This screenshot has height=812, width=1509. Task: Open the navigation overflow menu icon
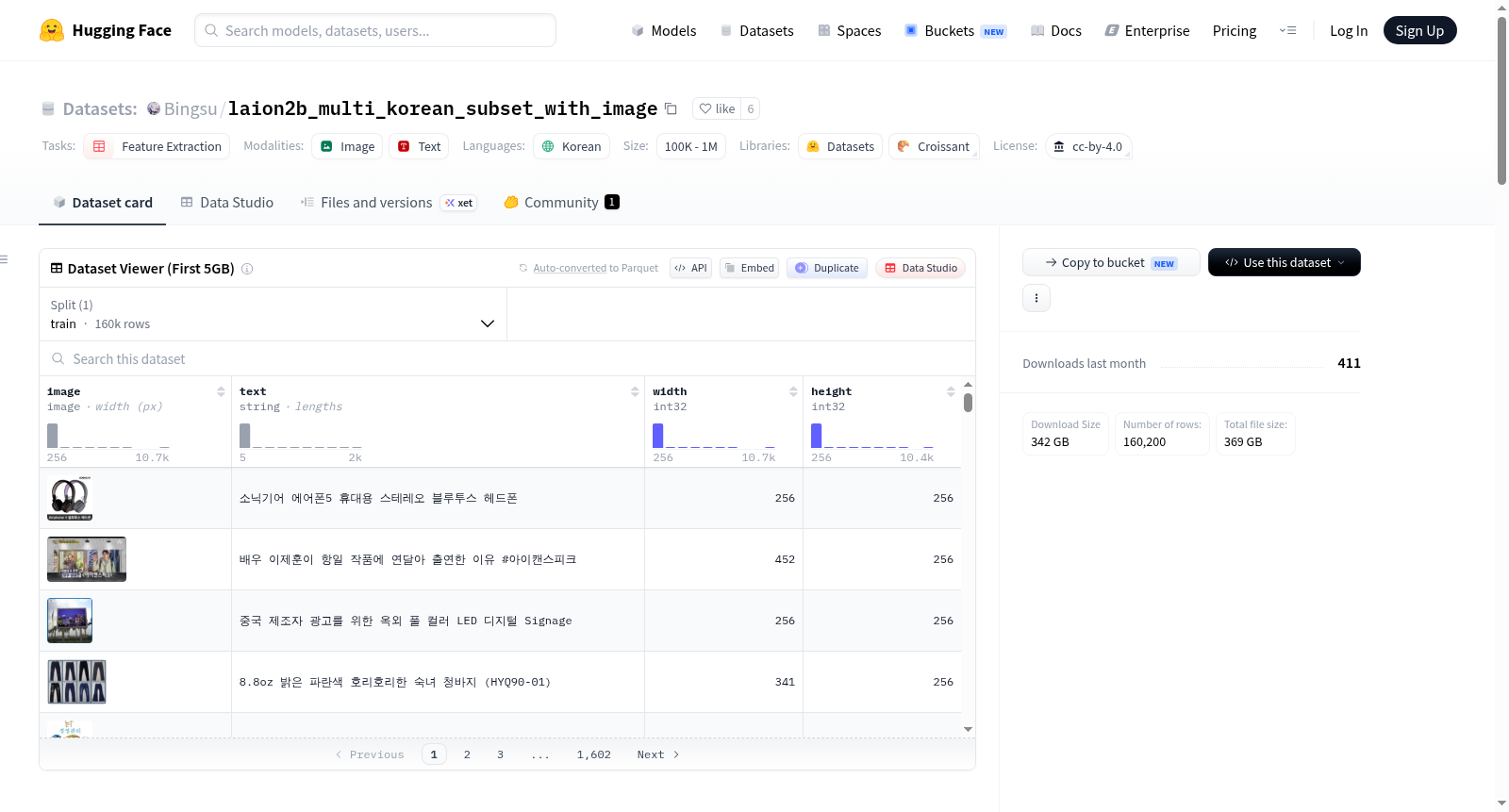click(1287, 30)
